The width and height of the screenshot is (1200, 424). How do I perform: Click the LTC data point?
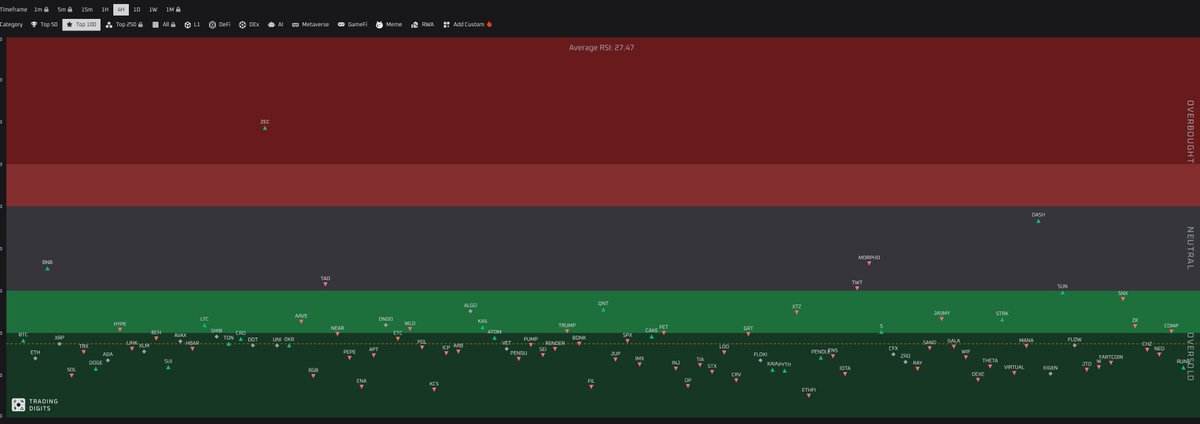tap(204, 325)
